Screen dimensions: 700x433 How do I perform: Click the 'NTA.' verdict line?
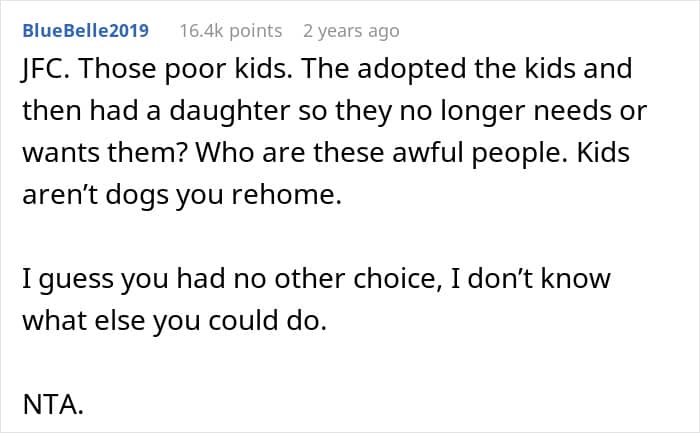pyautogui.click(x=53, y=405)
